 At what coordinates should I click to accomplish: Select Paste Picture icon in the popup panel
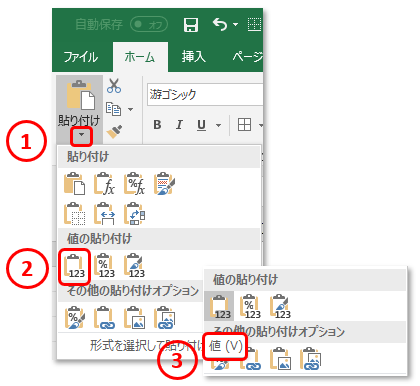(280, 359)
